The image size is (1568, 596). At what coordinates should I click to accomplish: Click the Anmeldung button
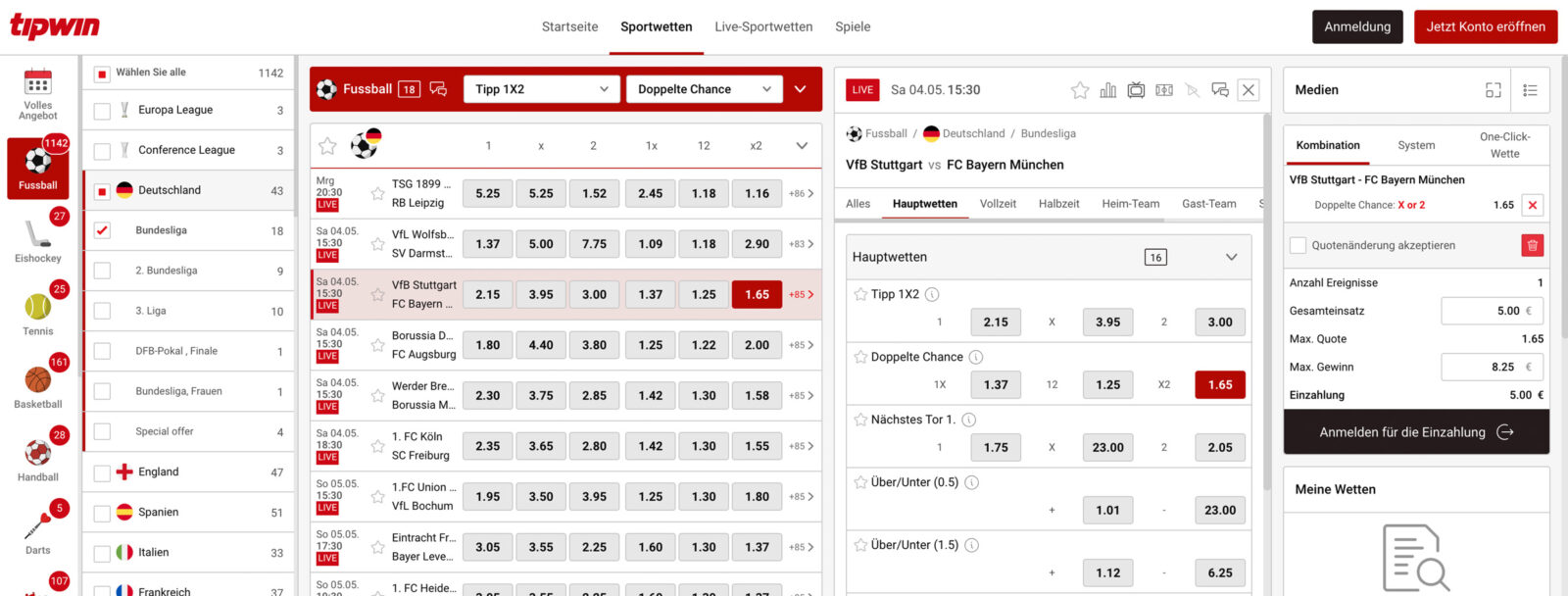1357,26
